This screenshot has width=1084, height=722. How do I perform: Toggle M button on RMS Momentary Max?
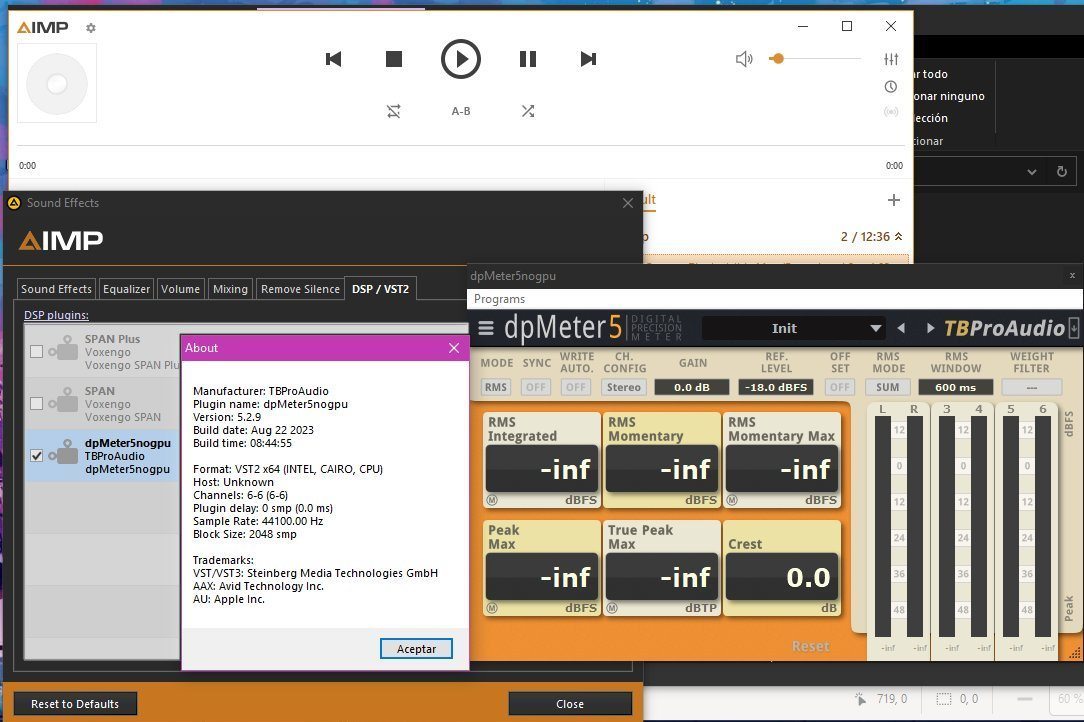(732, 500)
